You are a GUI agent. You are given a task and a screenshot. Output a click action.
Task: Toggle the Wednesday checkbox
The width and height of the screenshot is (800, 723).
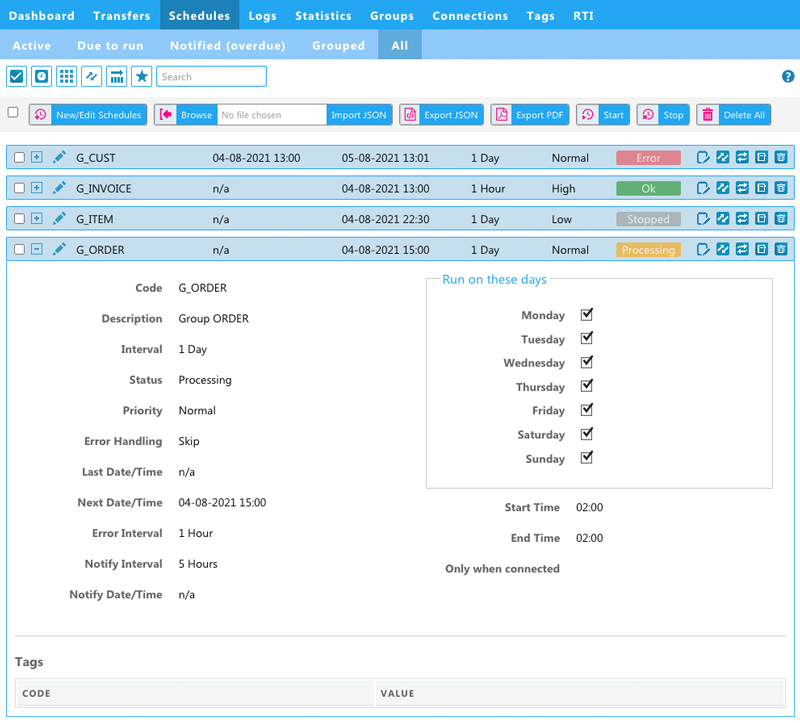pyautogui.click(x=587, y=362)
